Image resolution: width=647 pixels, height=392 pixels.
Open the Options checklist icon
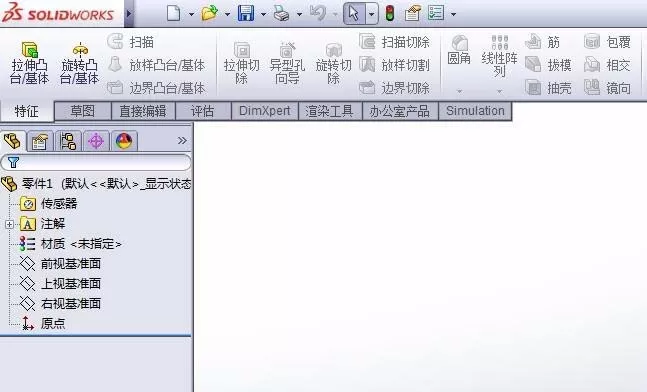(x=436, y=13)
